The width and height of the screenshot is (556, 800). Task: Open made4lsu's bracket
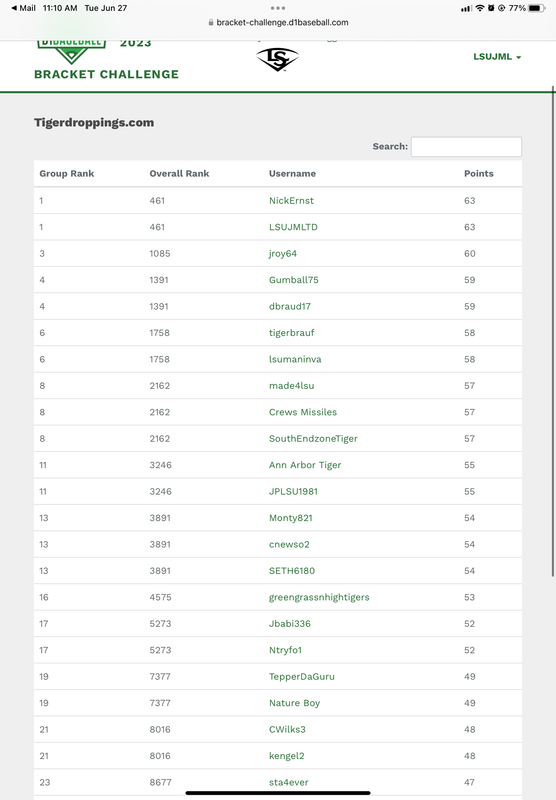pos(292,386)
